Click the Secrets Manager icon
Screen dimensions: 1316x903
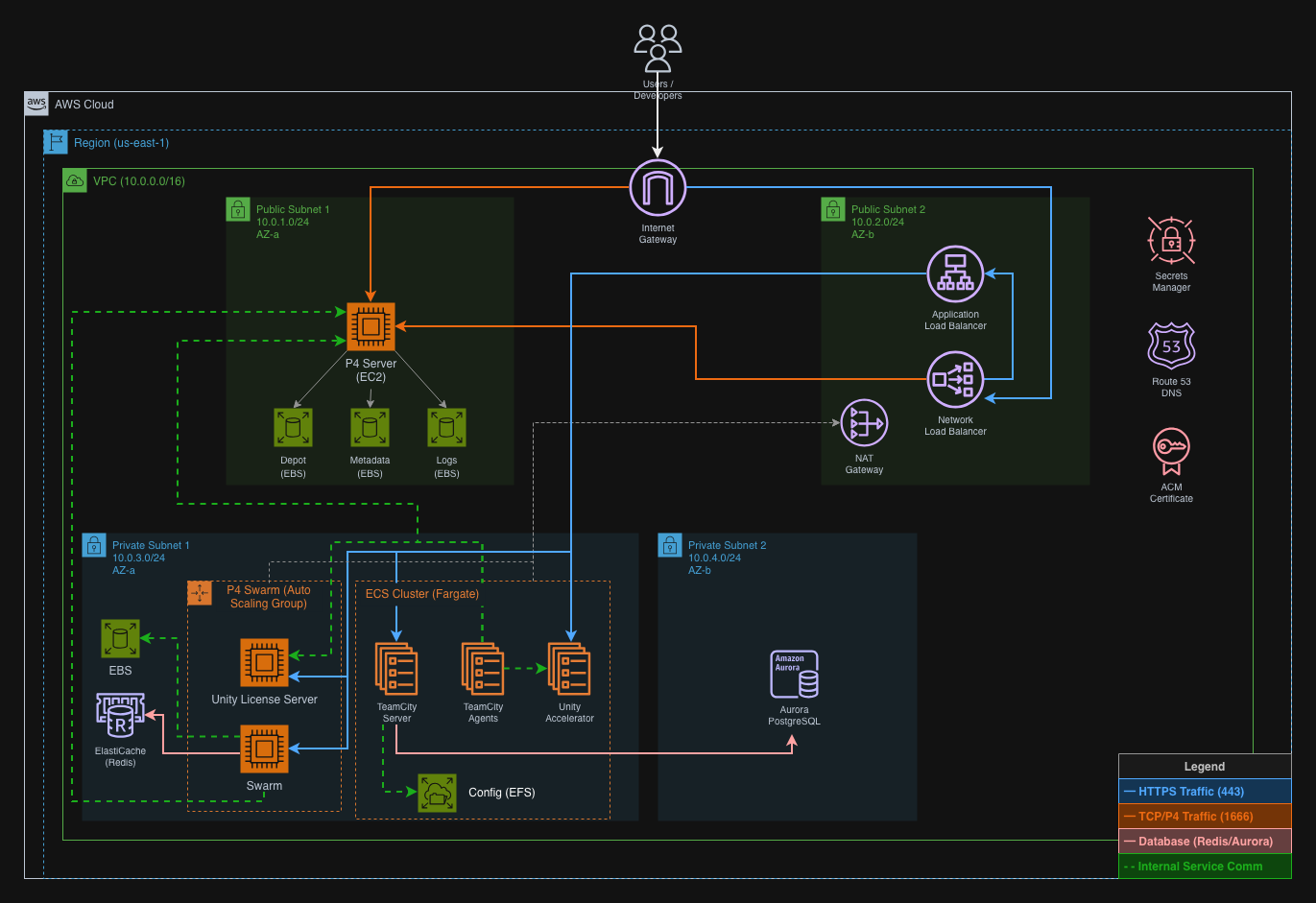pos(1171,241)
